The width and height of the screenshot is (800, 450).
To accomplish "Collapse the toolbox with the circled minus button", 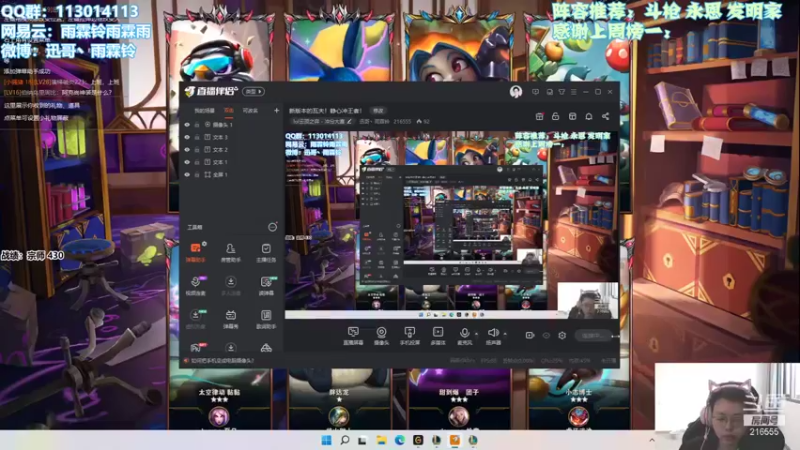I will pos(272,227).
